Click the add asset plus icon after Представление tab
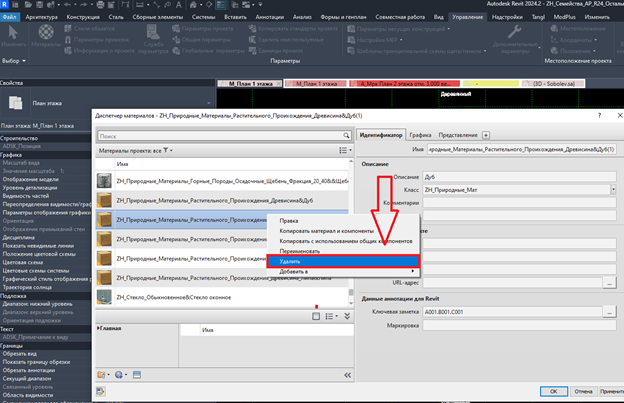 (x=486, y=135)
